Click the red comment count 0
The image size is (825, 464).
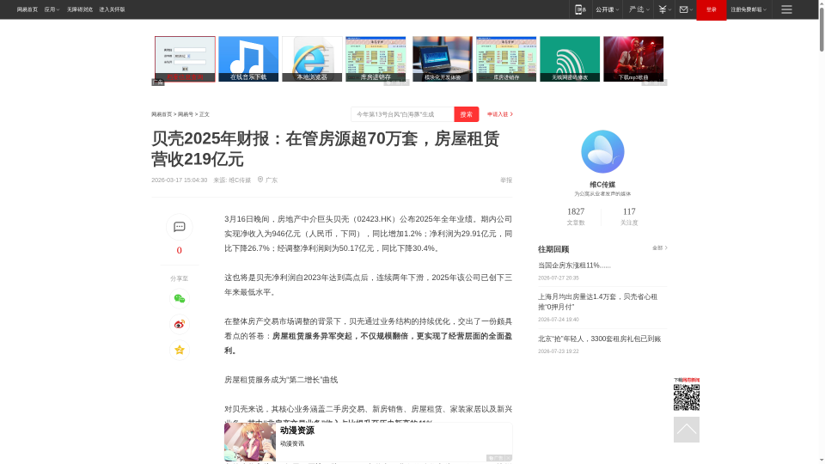tap(179, 250)
